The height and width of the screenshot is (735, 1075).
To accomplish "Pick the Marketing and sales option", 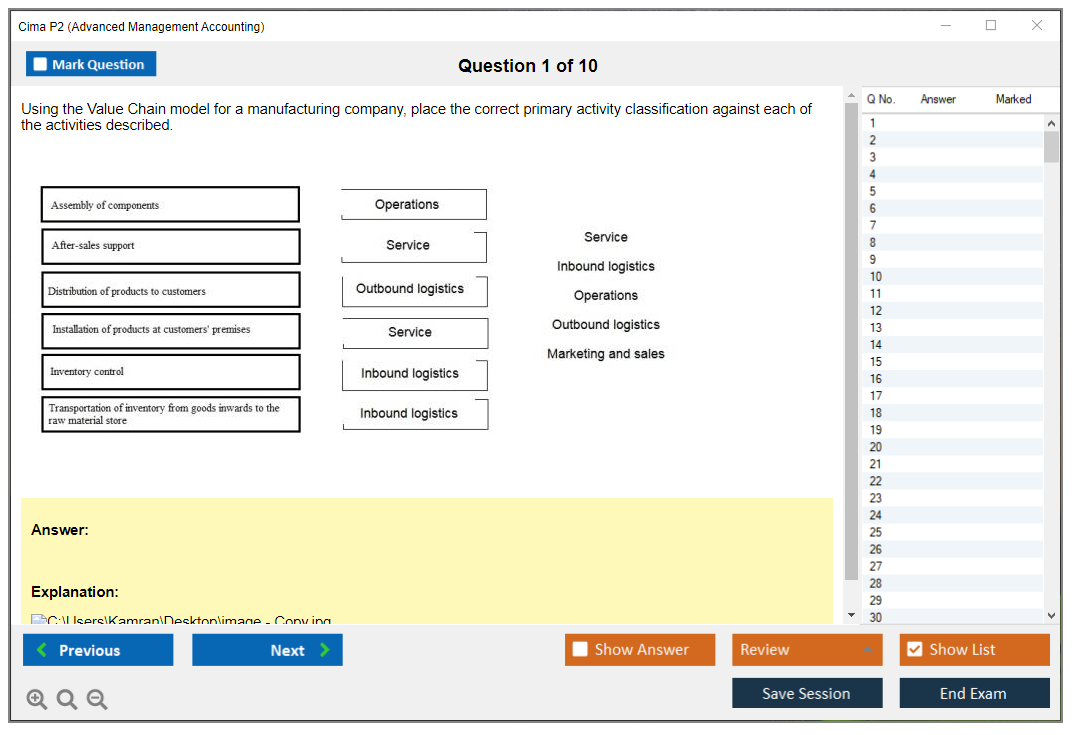I will [605, 354].
